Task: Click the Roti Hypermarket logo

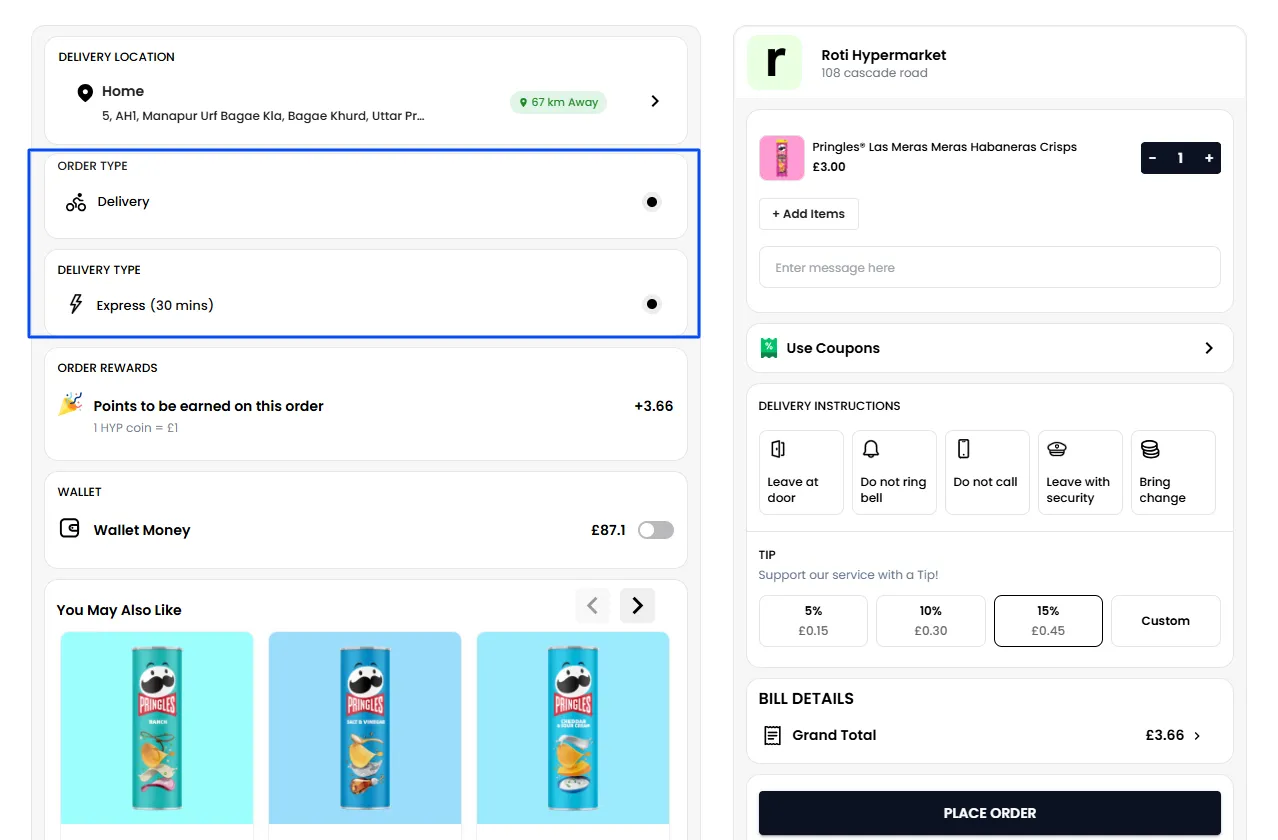Action: coord(774,62)
